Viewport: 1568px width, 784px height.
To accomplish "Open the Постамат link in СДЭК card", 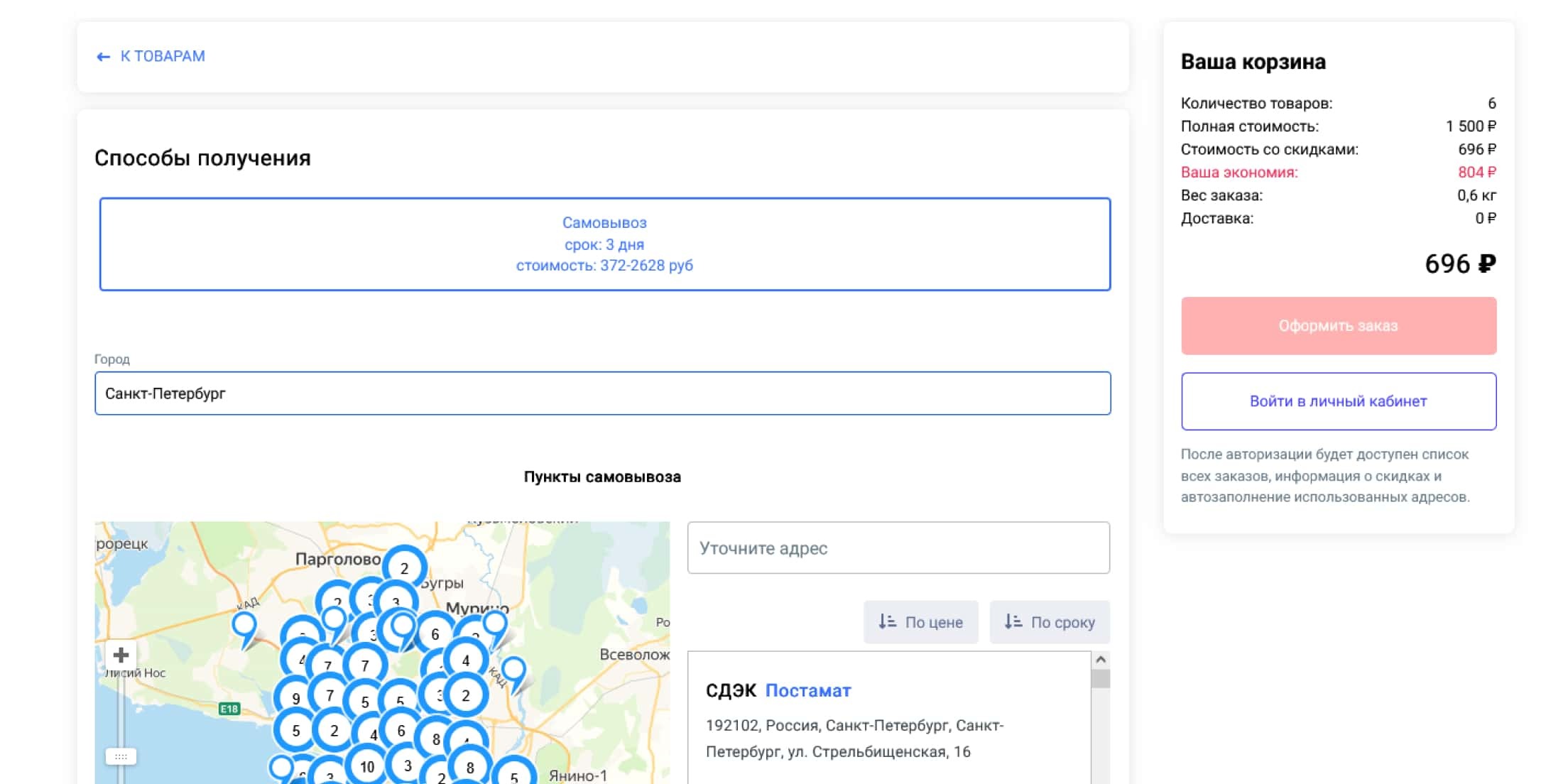I will tap(808, 690).
